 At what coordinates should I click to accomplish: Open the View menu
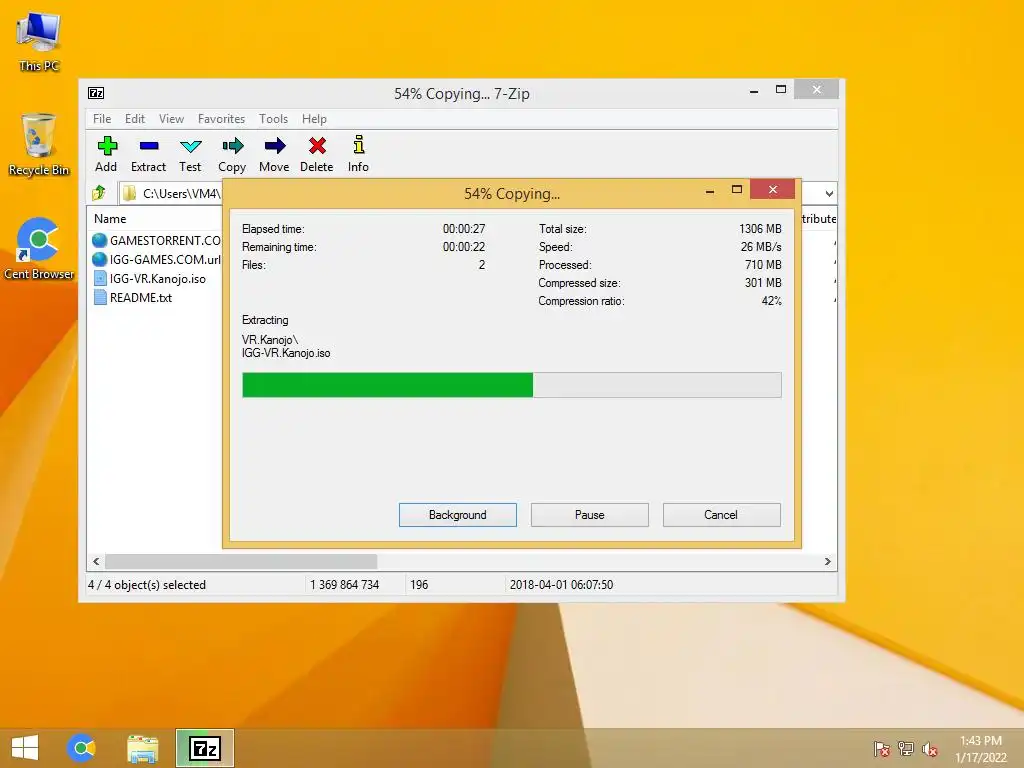(171, 119)
